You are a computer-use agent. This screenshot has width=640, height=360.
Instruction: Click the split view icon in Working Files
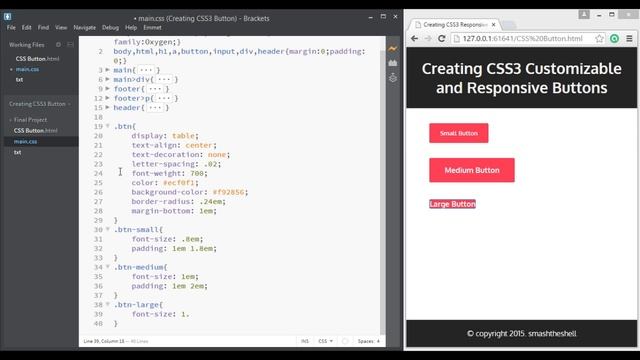coord(70,44)
